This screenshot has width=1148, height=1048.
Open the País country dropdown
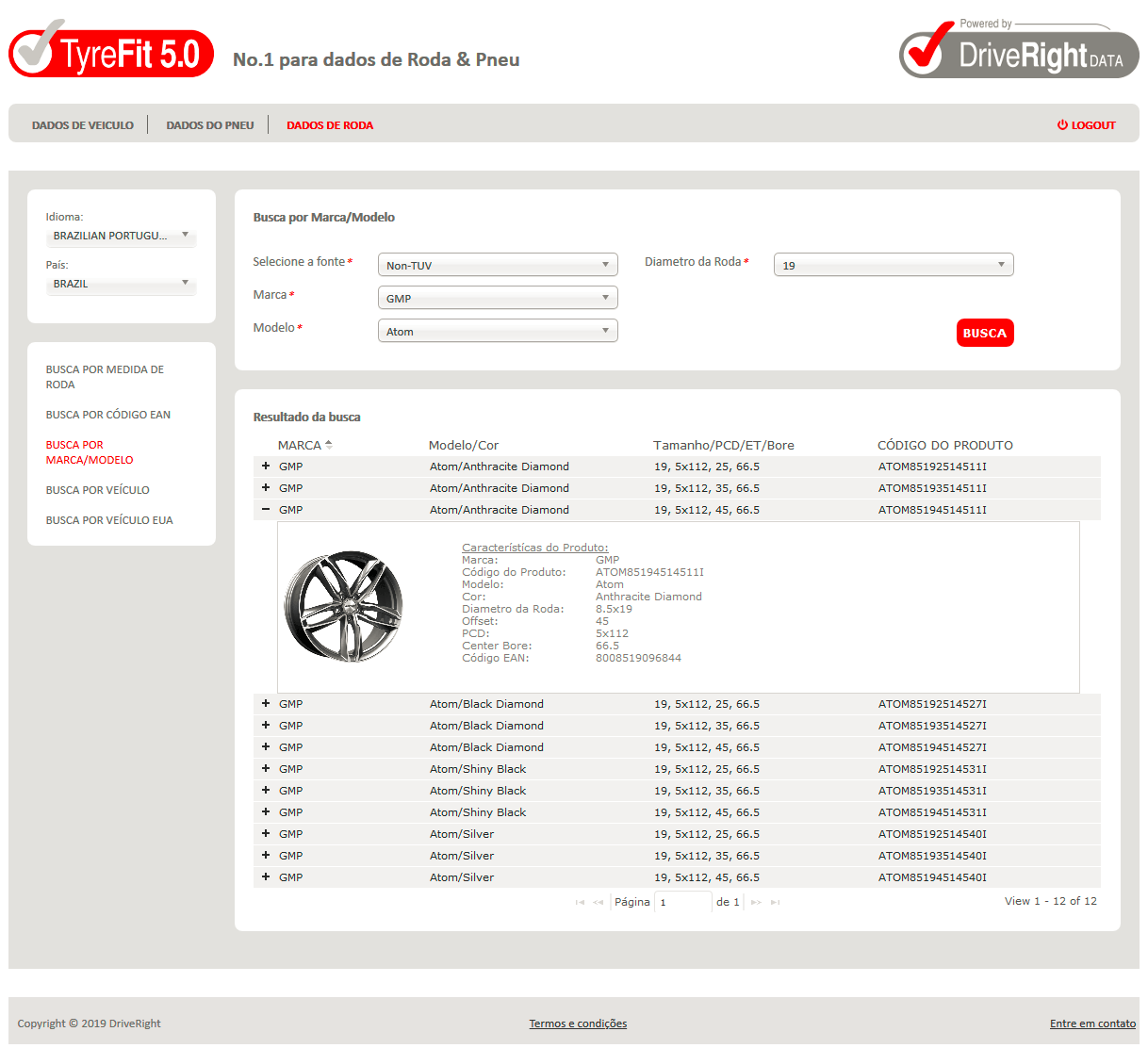(x=121, y=284)
